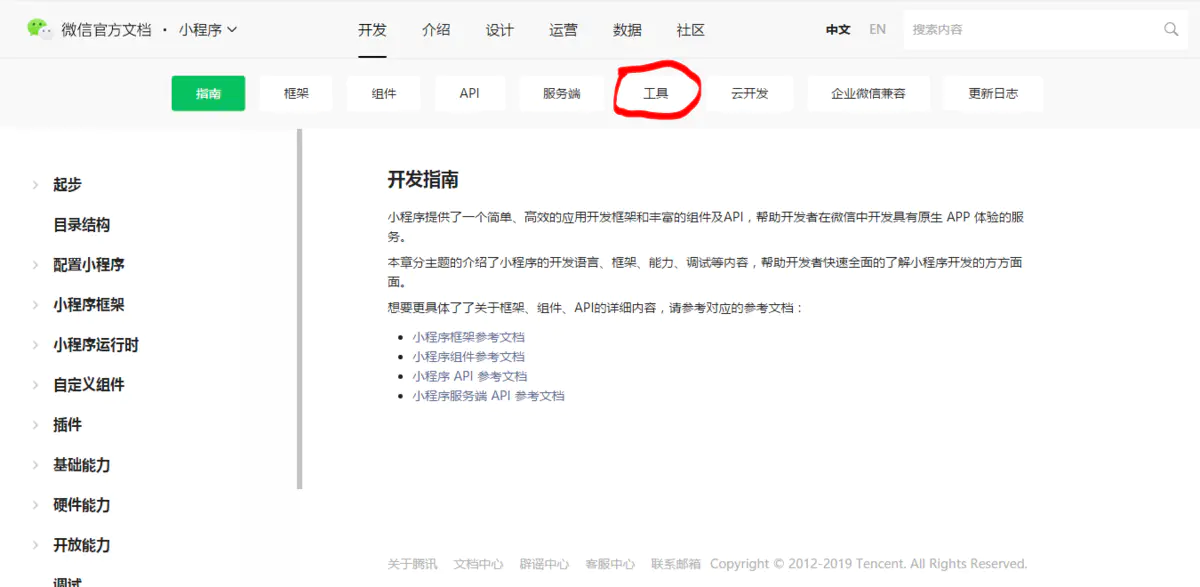Click the WeChat logo icon
The height and width of the screenshot is (587, 1200).
(40, 29)
